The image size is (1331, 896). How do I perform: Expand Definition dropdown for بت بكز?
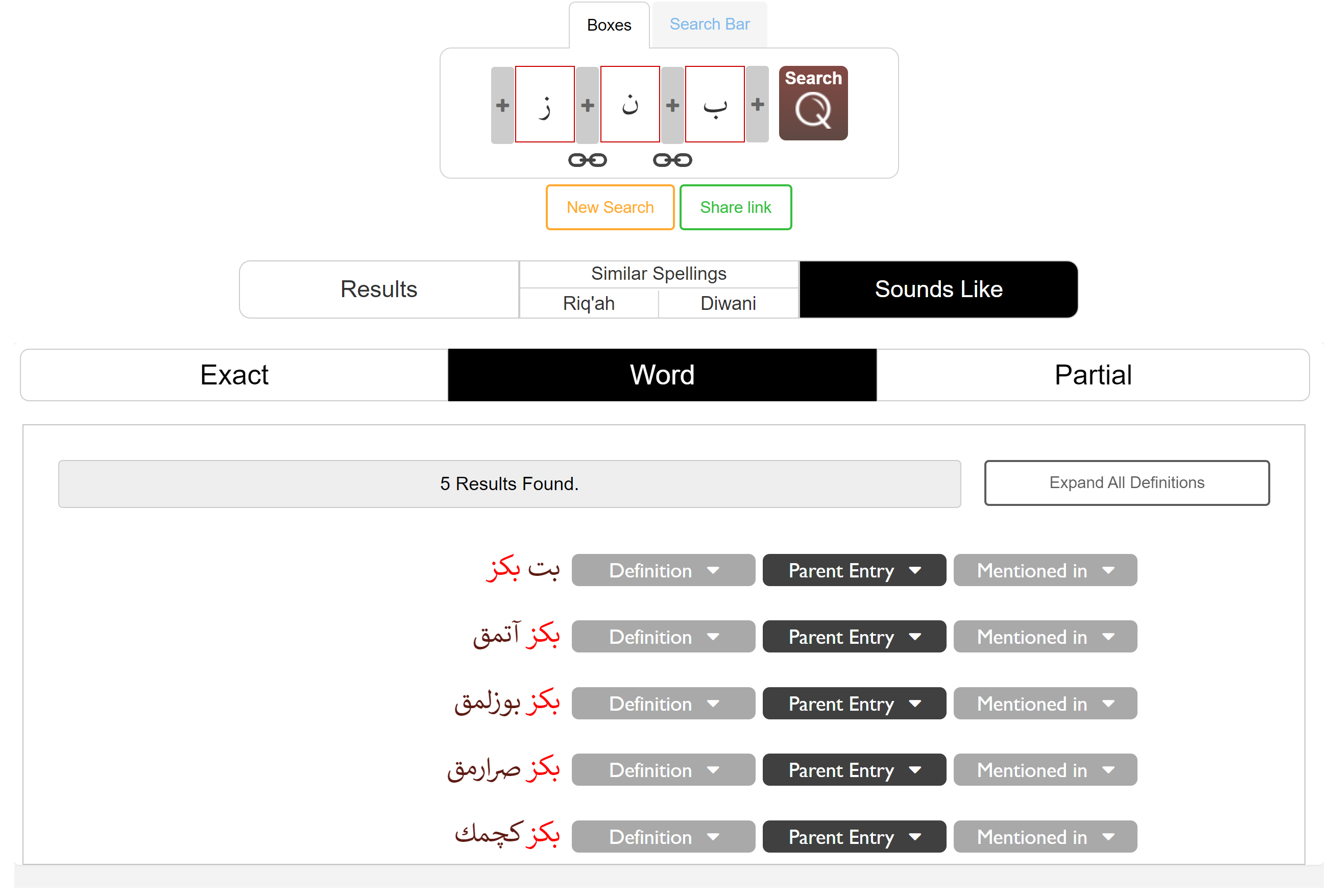tap(663, 570)
